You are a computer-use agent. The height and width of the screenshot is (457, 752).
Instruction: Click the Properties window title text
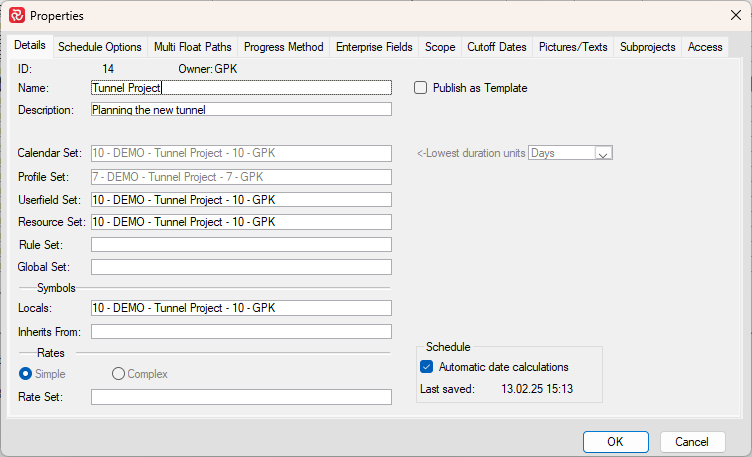coord(57,16)
